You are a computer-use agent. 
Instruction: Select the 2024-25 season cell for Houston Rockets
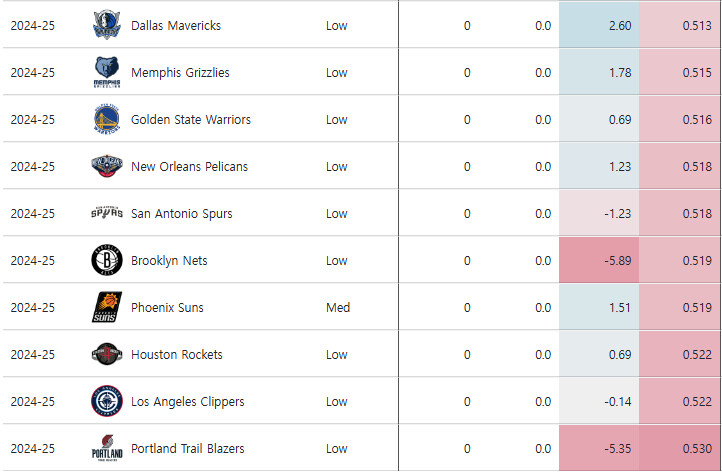[32, 354]
